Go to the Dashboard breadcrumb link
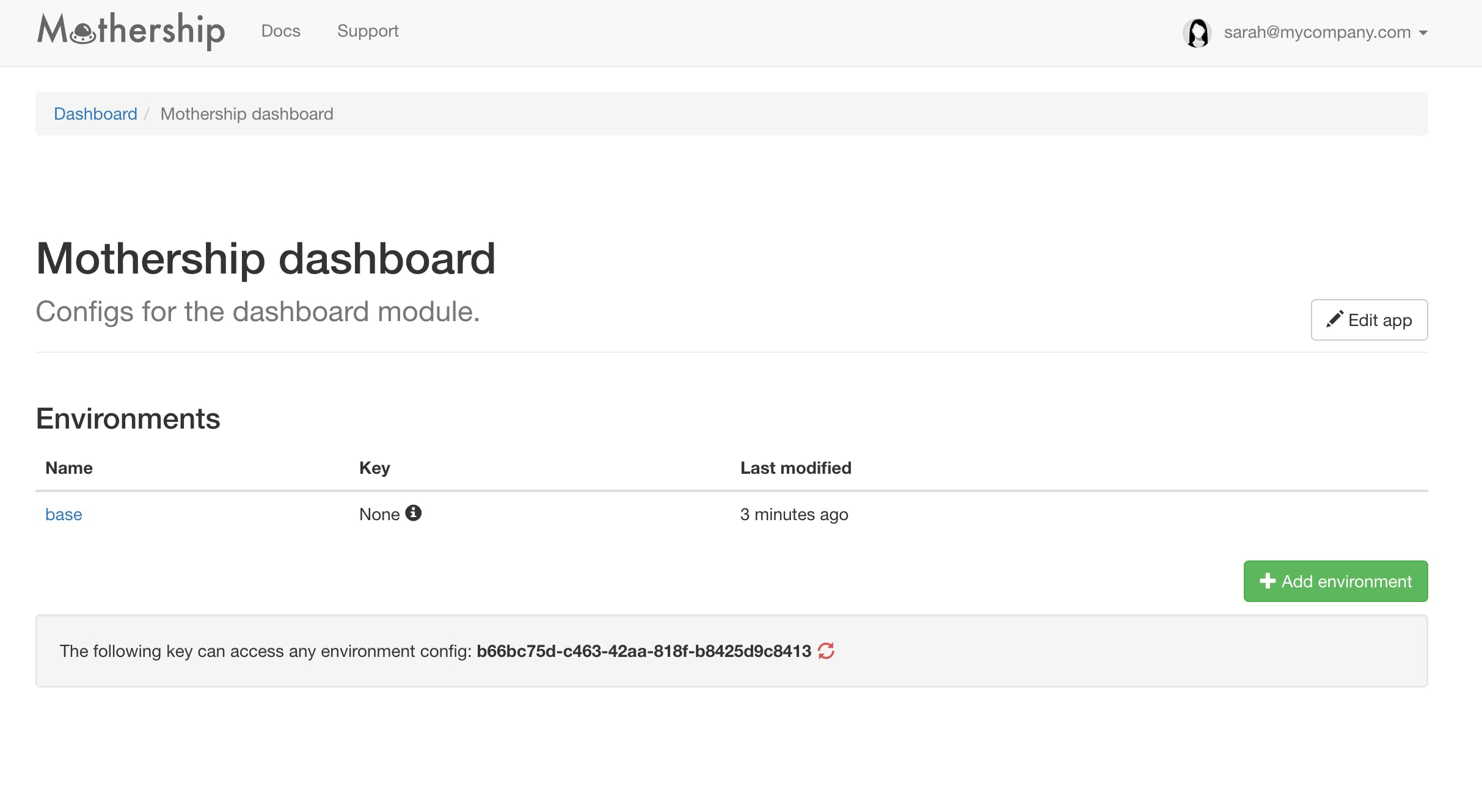The image size is (1482, 812). click(x=95, y=114)
